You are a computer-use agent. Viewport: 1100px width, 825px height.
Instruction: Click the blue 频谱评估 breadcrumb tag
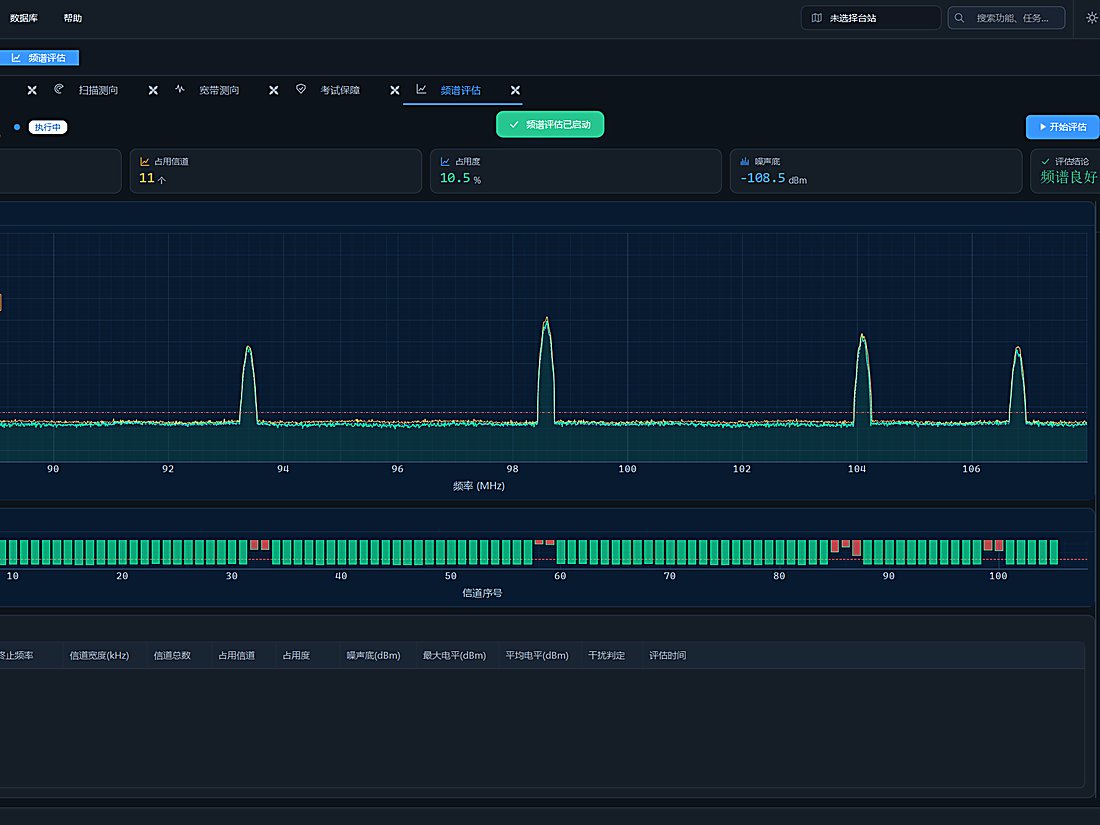coord(39,58)
